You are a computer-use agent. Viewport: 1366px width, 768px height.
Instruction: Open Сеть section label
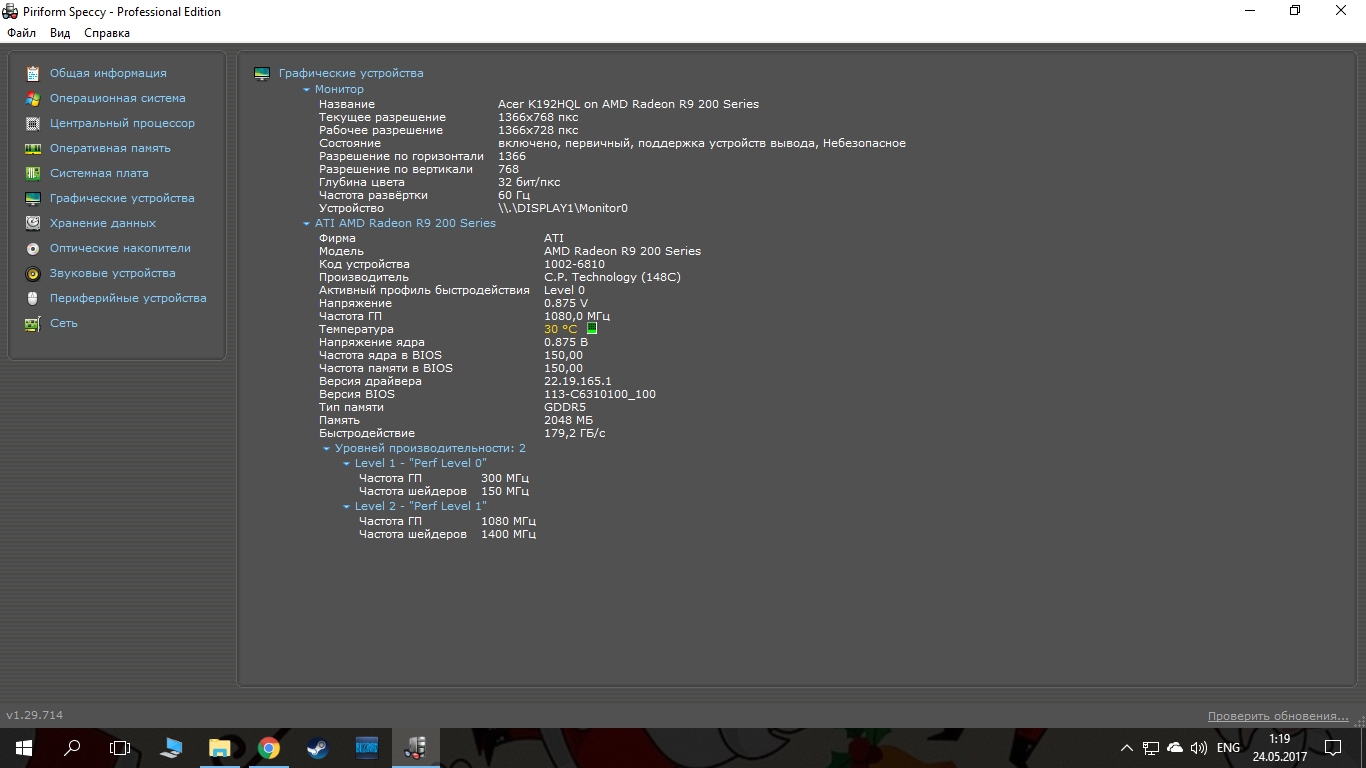point(64,323)
